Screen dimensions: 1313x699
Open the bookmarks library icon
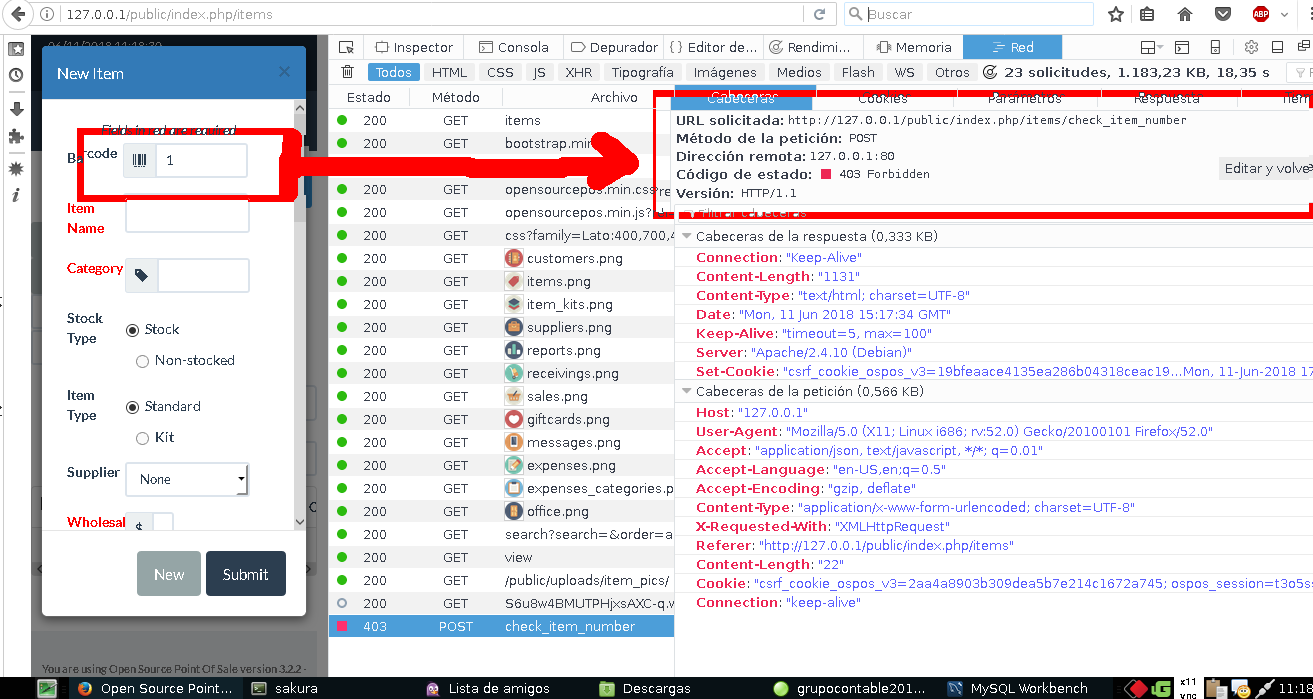[x=1147, y=14]
